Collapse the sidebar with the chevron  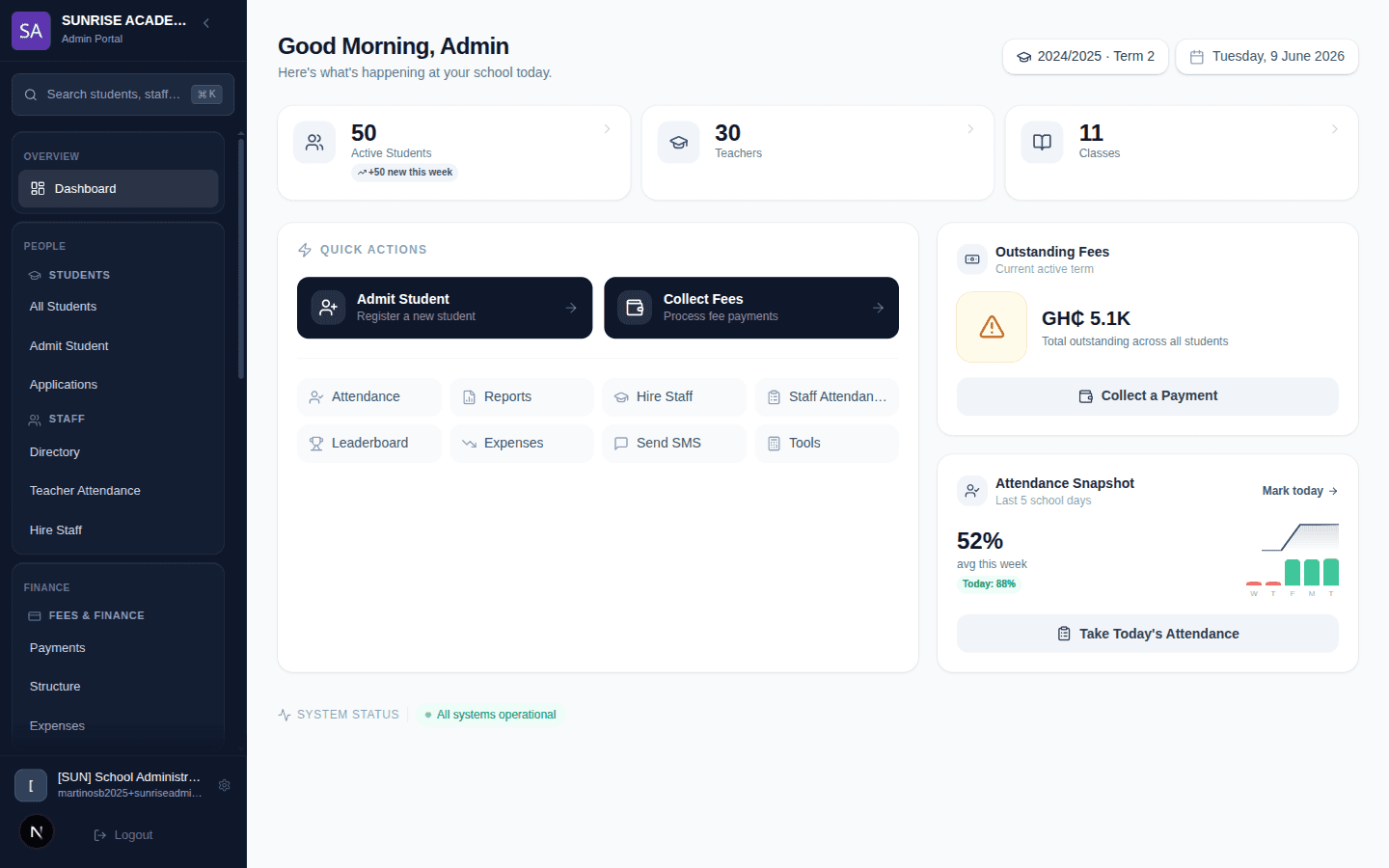coord(206,23)
